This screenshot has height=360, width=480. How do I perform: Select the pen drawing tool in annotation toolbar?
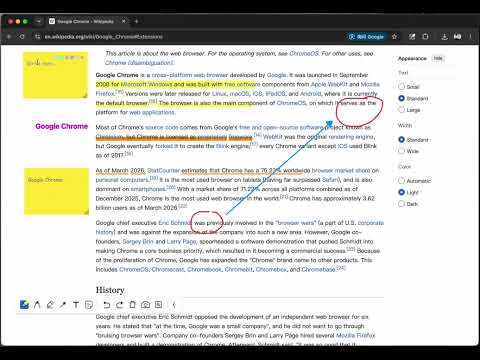pos(37,305)
